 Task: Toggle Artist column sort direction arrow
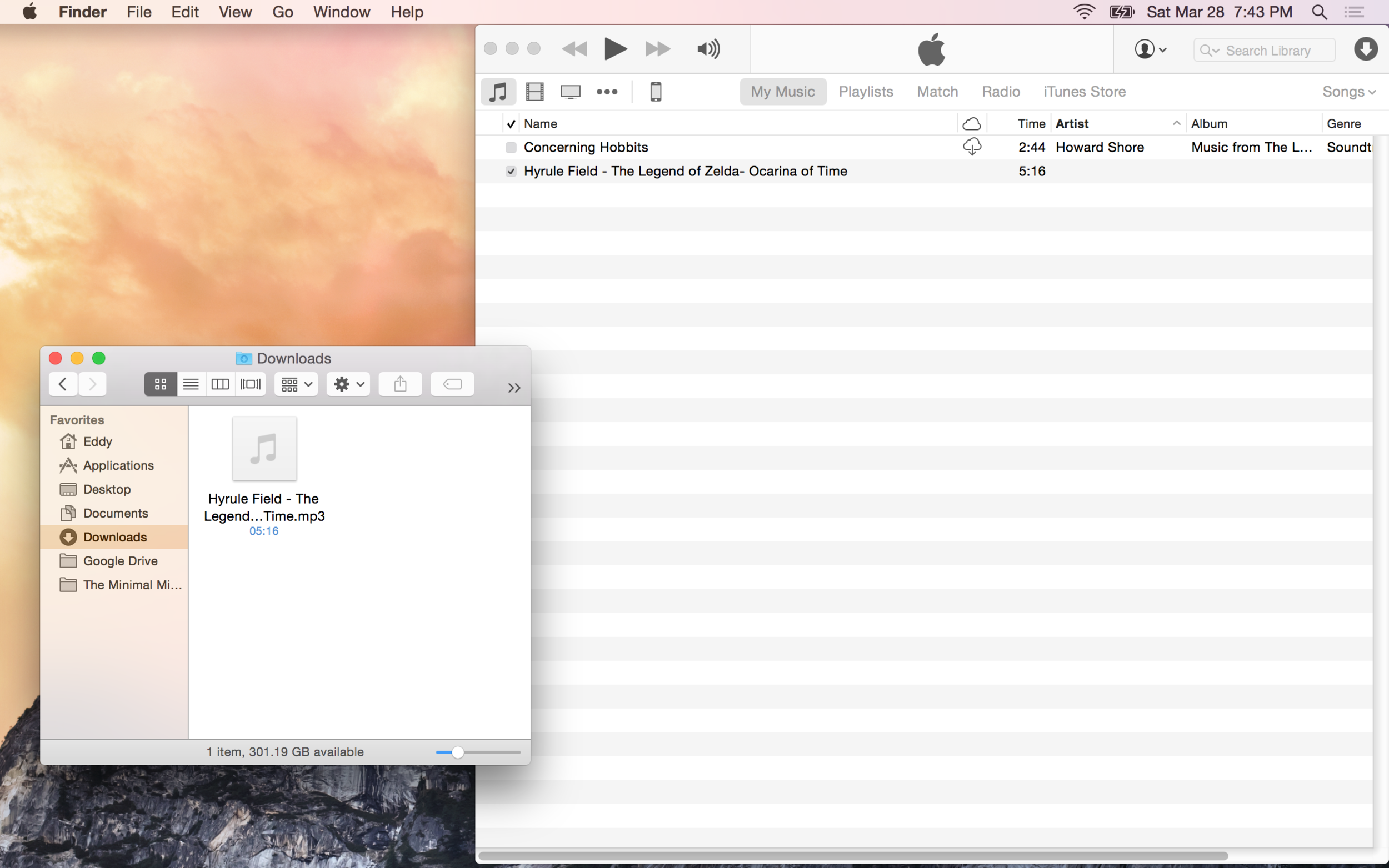(x=1176, y=123)
